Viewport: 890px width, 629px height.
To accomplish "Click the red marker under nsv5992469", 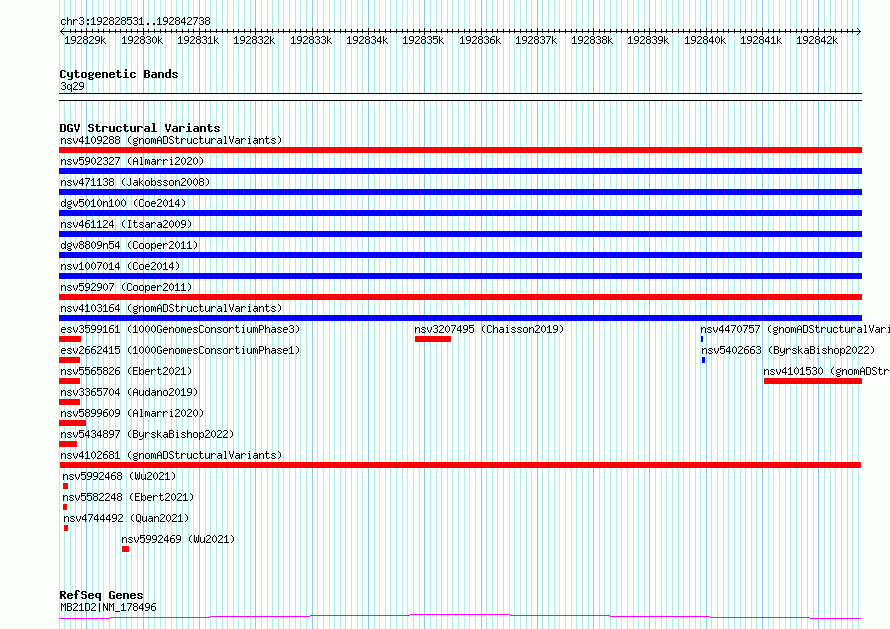I will click(x=125, y=549).
